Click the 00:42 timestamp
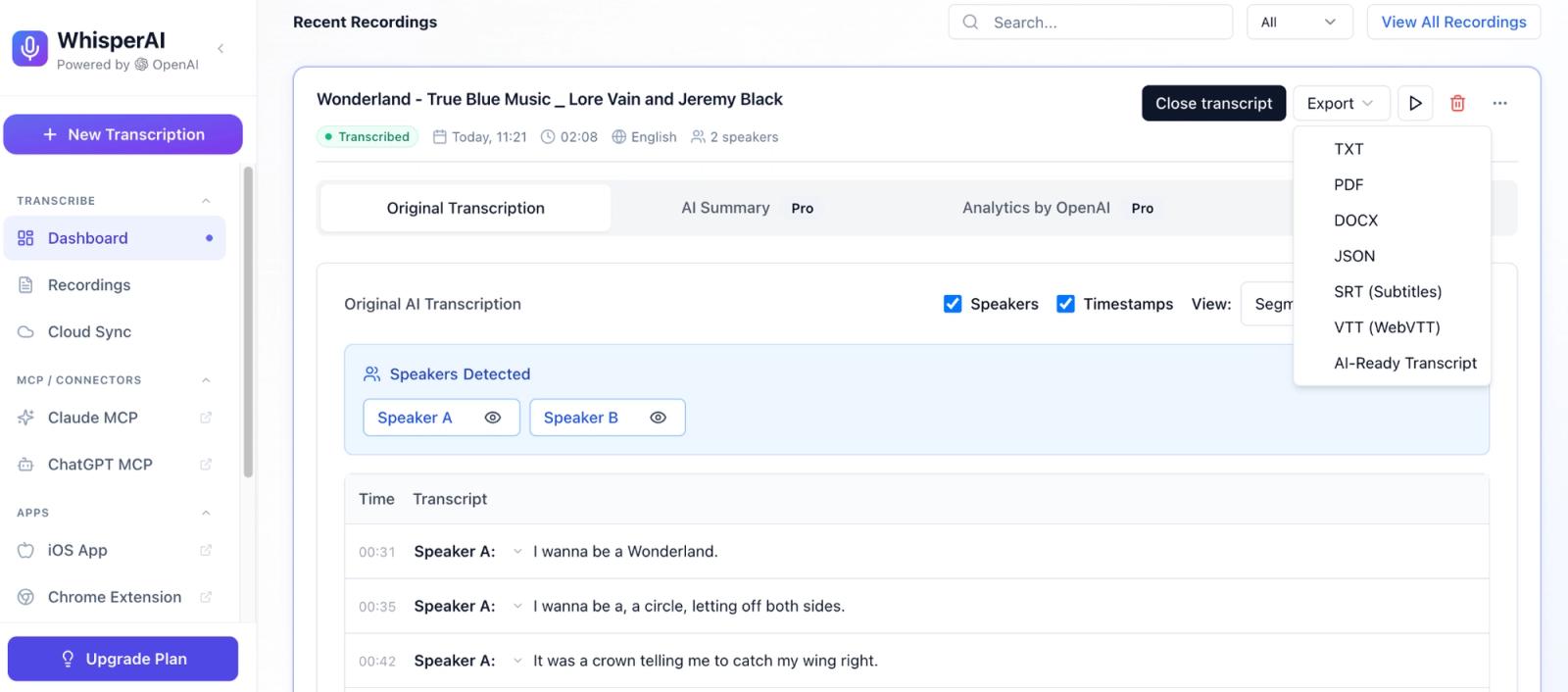This screenshot has width=1568, height=692. 376,662
